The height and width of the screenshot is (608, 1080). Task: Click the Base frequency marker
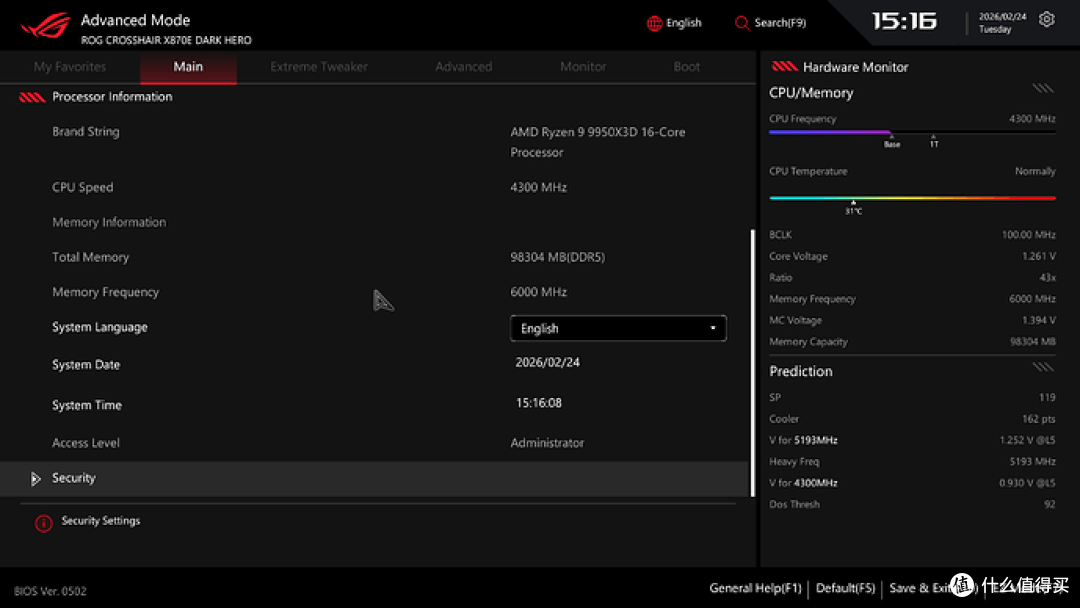click(x=891, y=141)
